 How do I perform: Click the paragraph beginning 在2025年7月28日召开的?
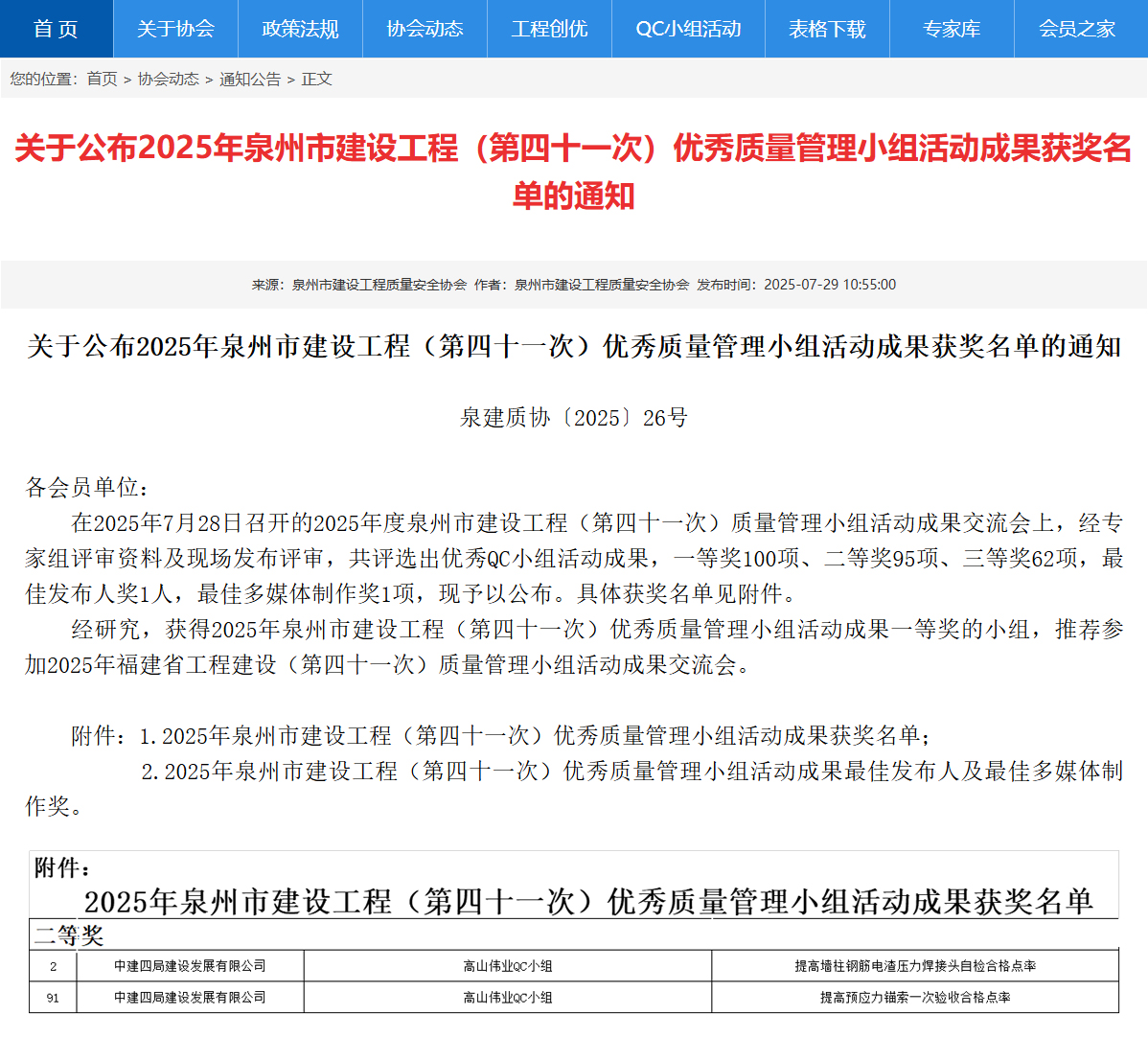(574, 558)
